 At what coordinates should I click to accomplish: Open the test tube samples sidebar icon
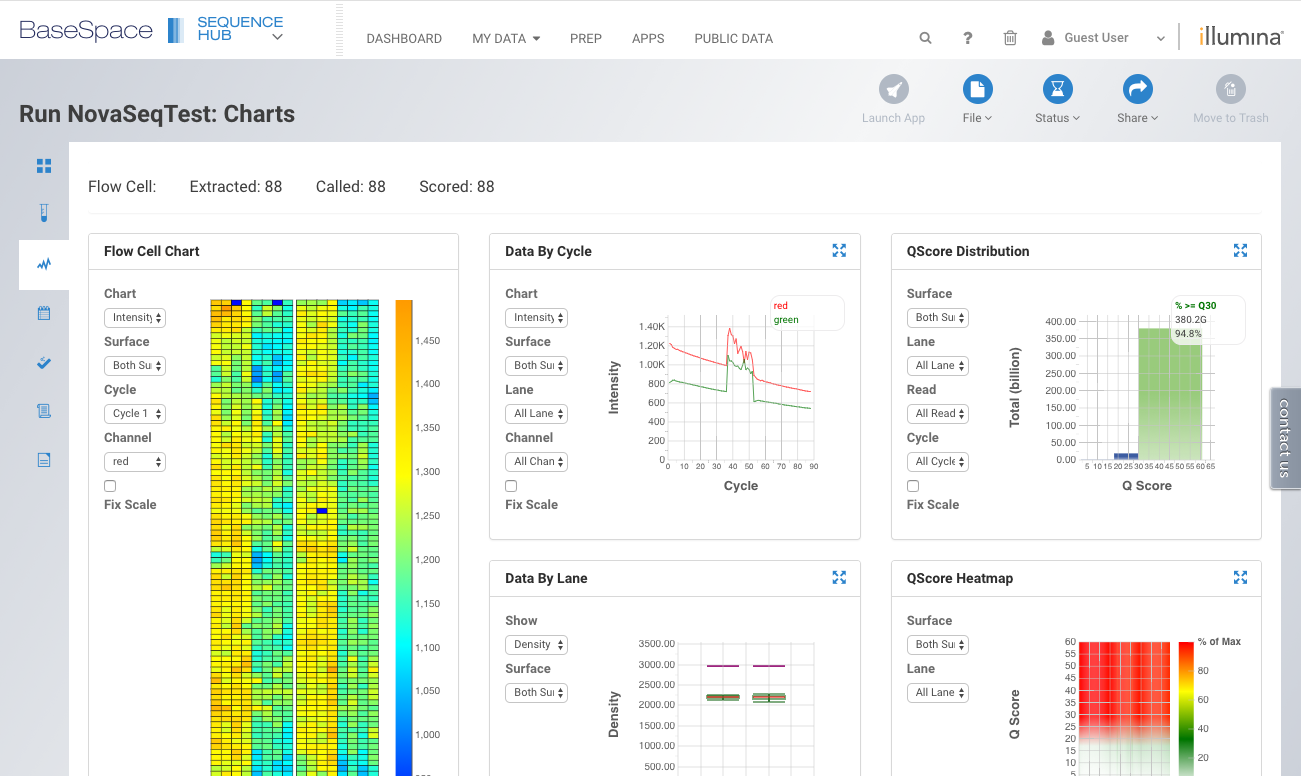click(44, 213)
